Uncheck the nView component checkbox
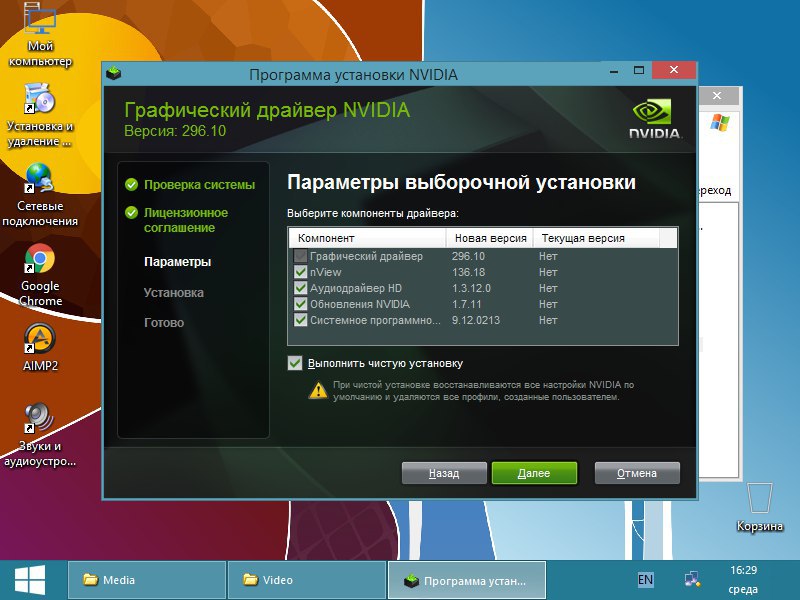Viewport: 800px width, 600px height. (x=301, y=272)
